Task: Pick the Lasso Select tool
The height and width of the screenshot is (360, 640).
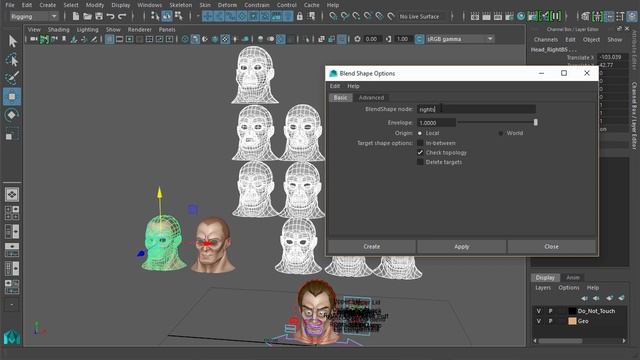Action: 12,60
